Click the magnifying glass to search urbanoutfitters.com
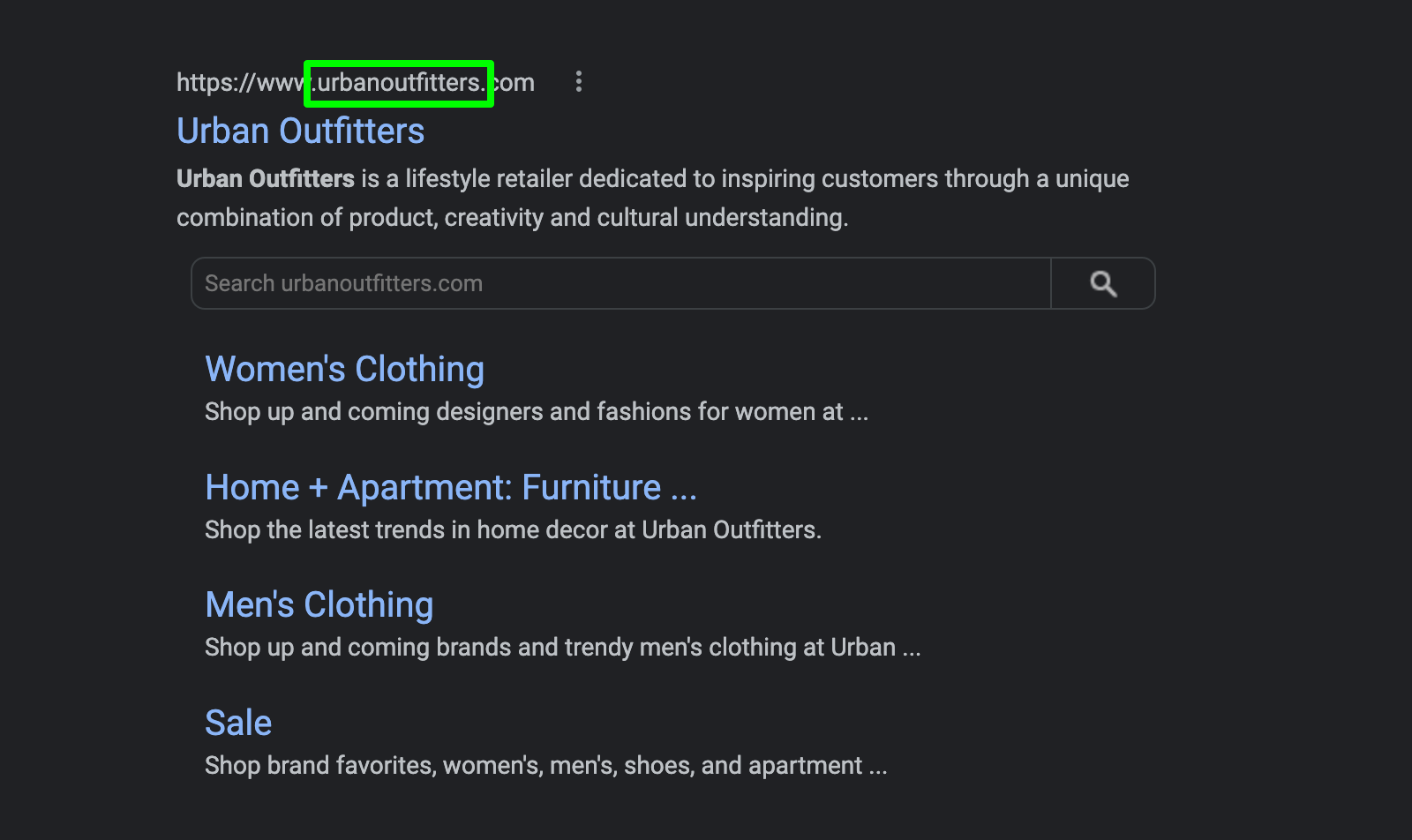 [x=1103, y=283]
